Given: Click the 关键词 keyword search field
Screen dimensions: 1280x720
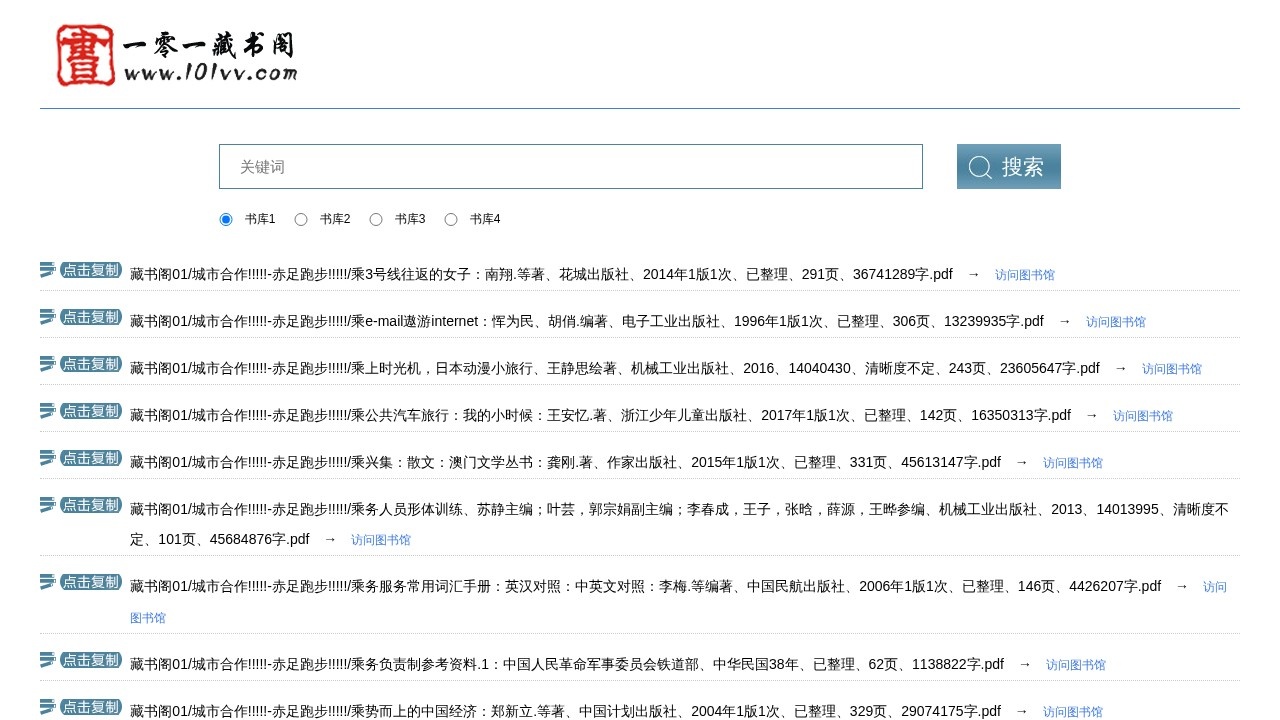Looking at the screenshot, I should pos(570,166).
